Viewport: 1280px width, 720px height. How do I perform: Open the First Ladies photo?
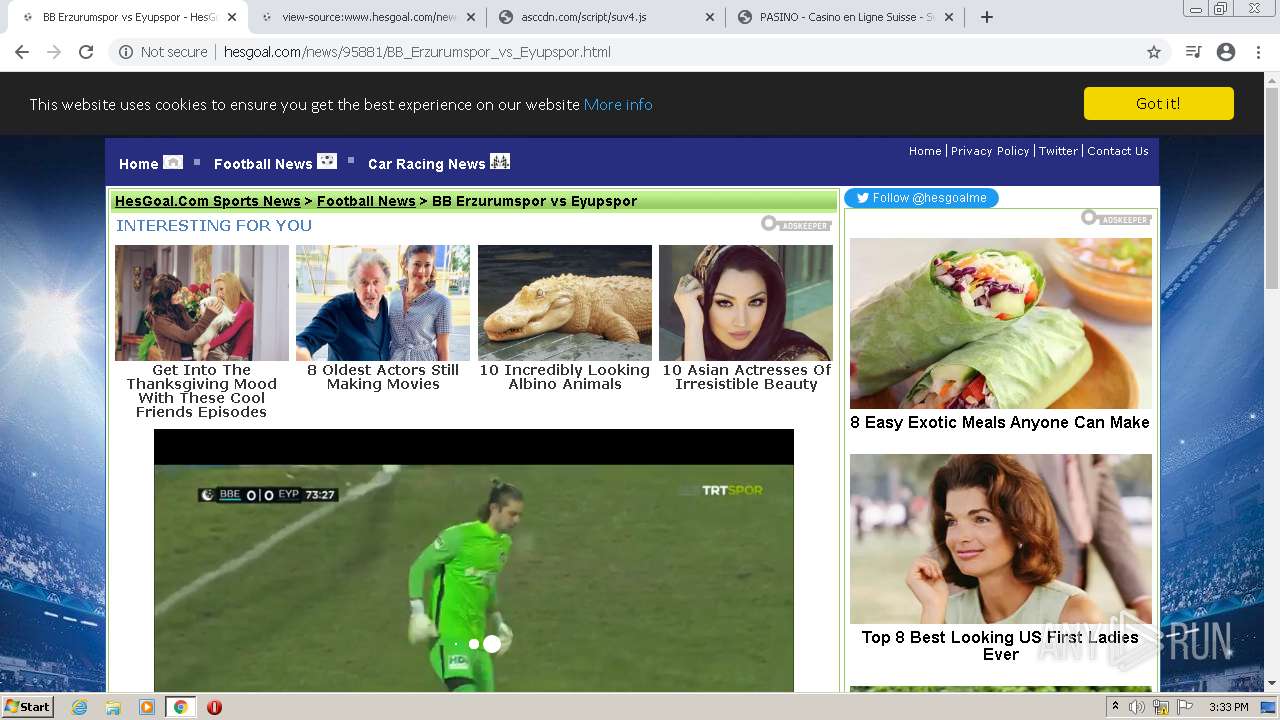pos(1001,539)
